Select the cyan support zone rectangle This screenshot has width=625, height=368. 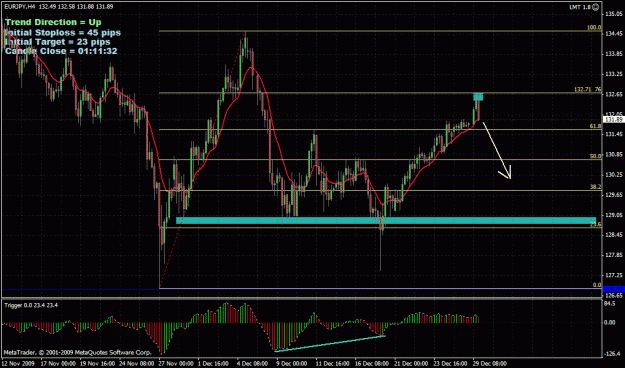(386, 220)
